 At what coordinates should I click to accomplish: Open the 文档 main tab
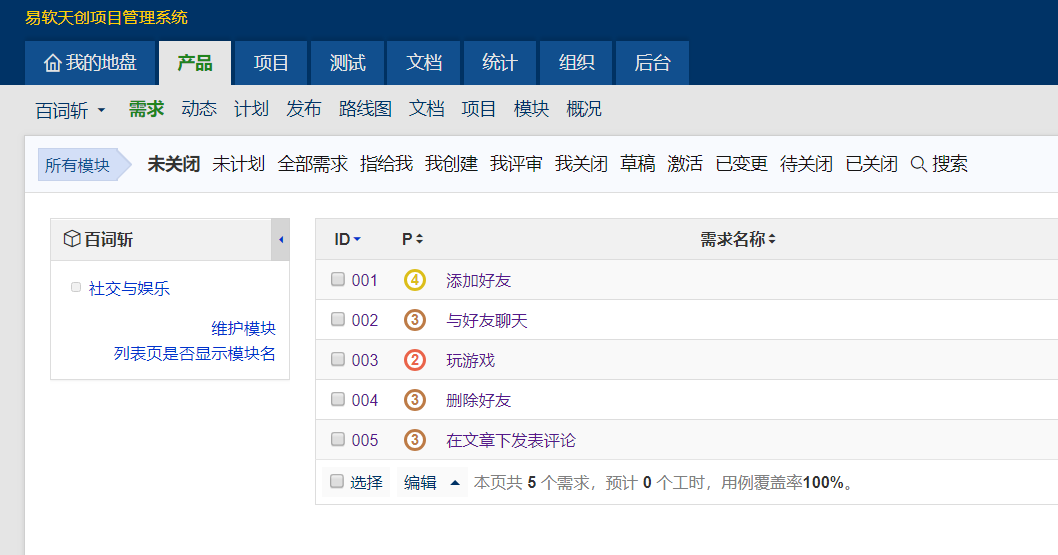pos(424,63)
